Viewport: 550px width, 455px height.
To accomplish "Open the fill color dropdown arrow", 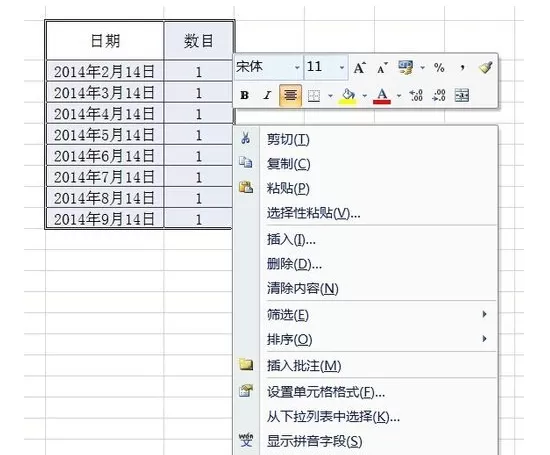I will coord(365,95).
